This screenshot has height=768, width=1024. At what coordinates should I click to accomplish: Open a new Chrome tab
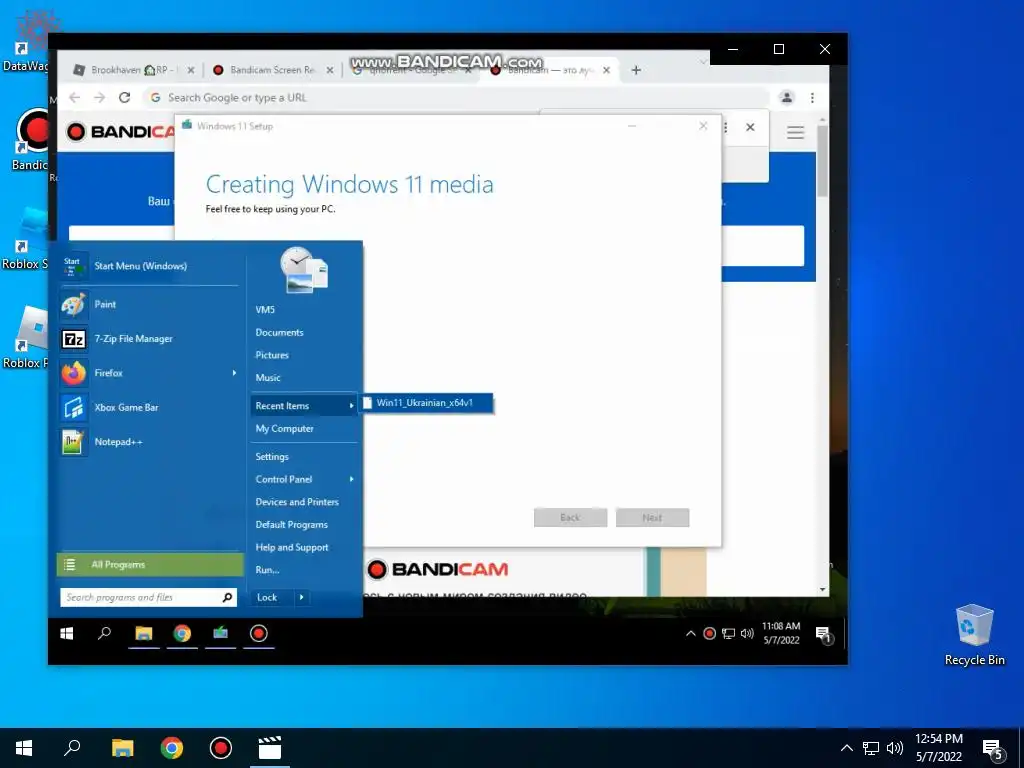636,70
